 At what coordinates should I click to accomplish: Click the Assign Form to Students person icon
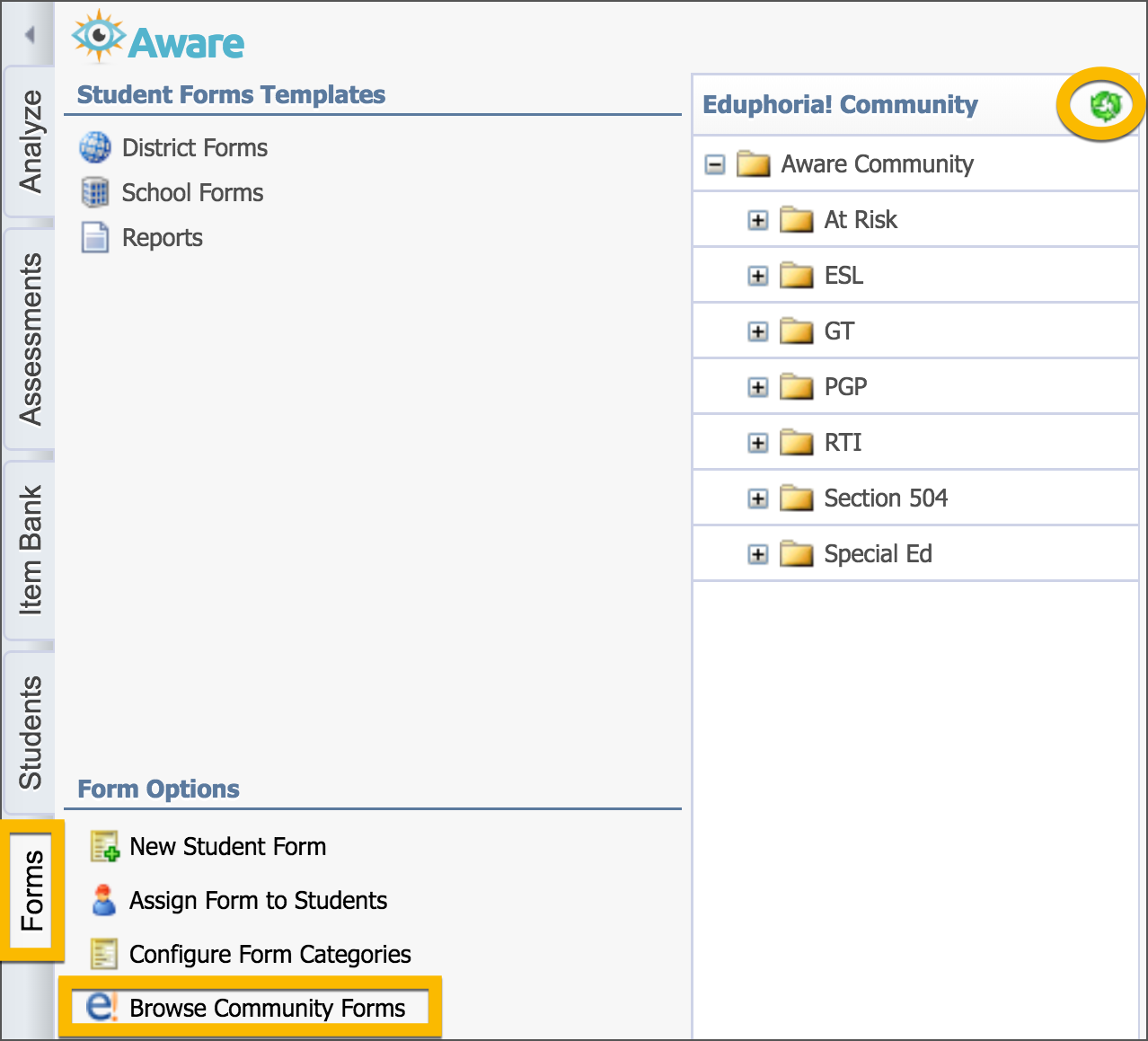[x=104, y=900]
